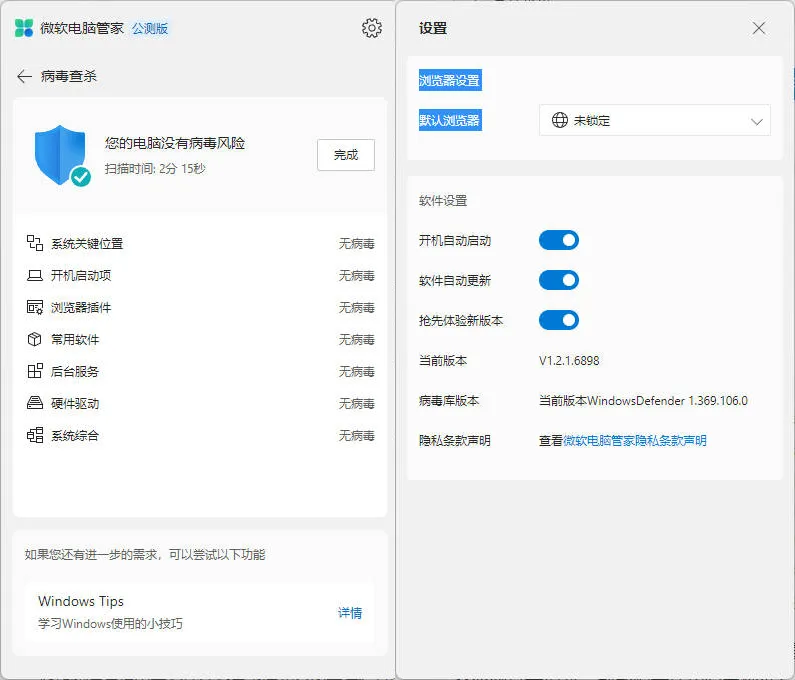Select the 常用软件 row label
Screen dimensions: 795x680
[75, 339]
